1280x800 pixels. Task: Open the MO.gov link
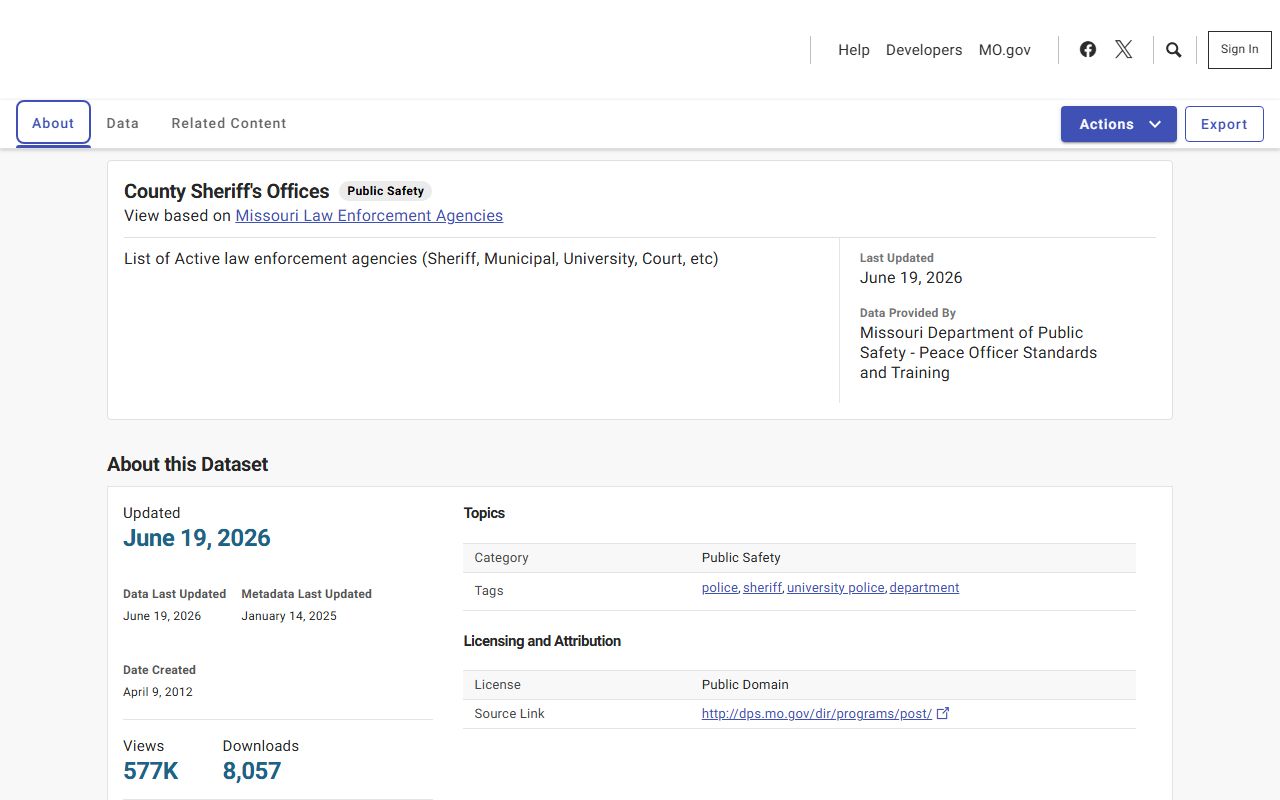pos(1005,50)
